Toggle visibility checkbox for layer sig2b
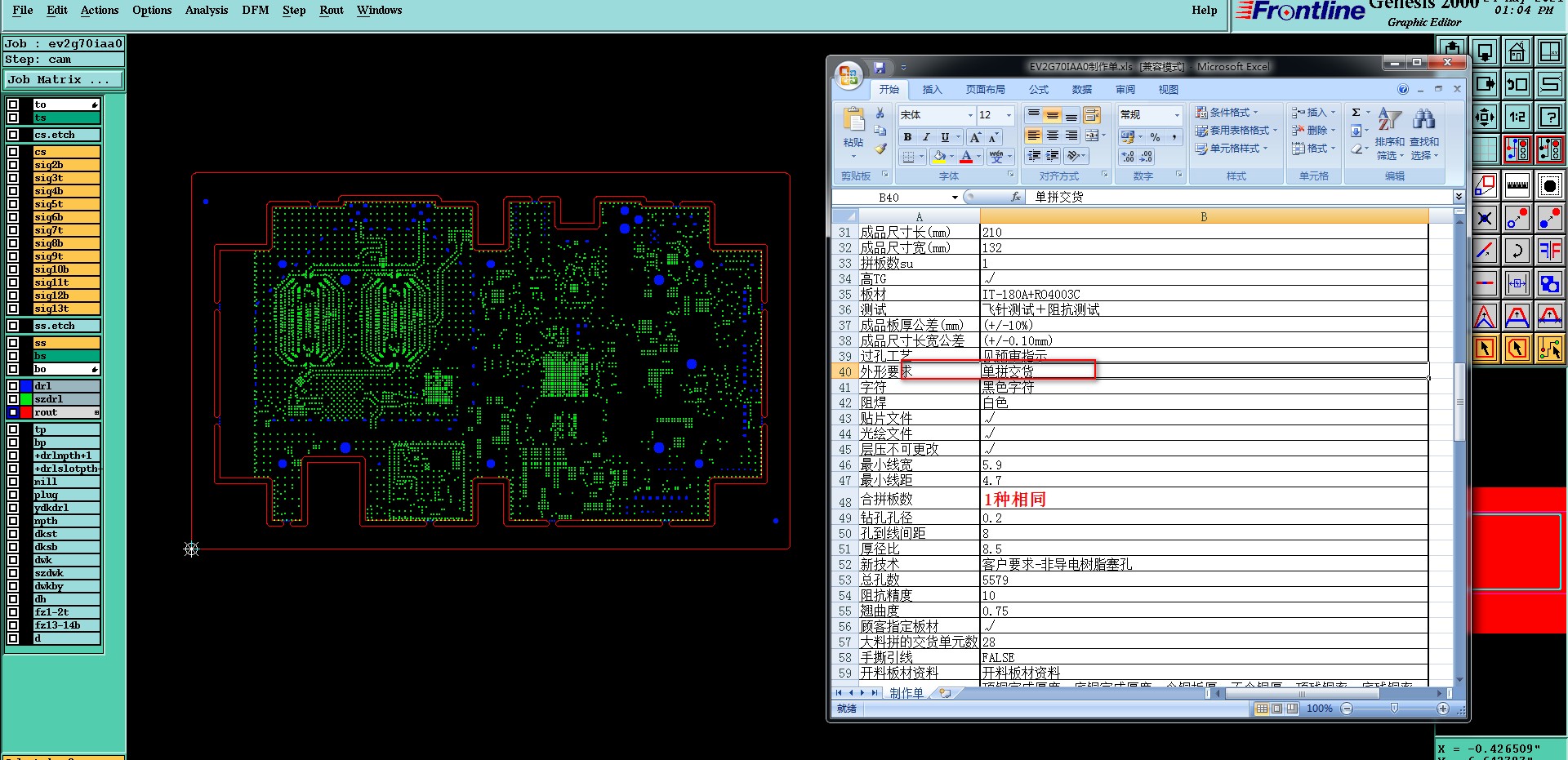This screenshot has height=760, width=1568. pyautogui.click(x=13, y=165)
